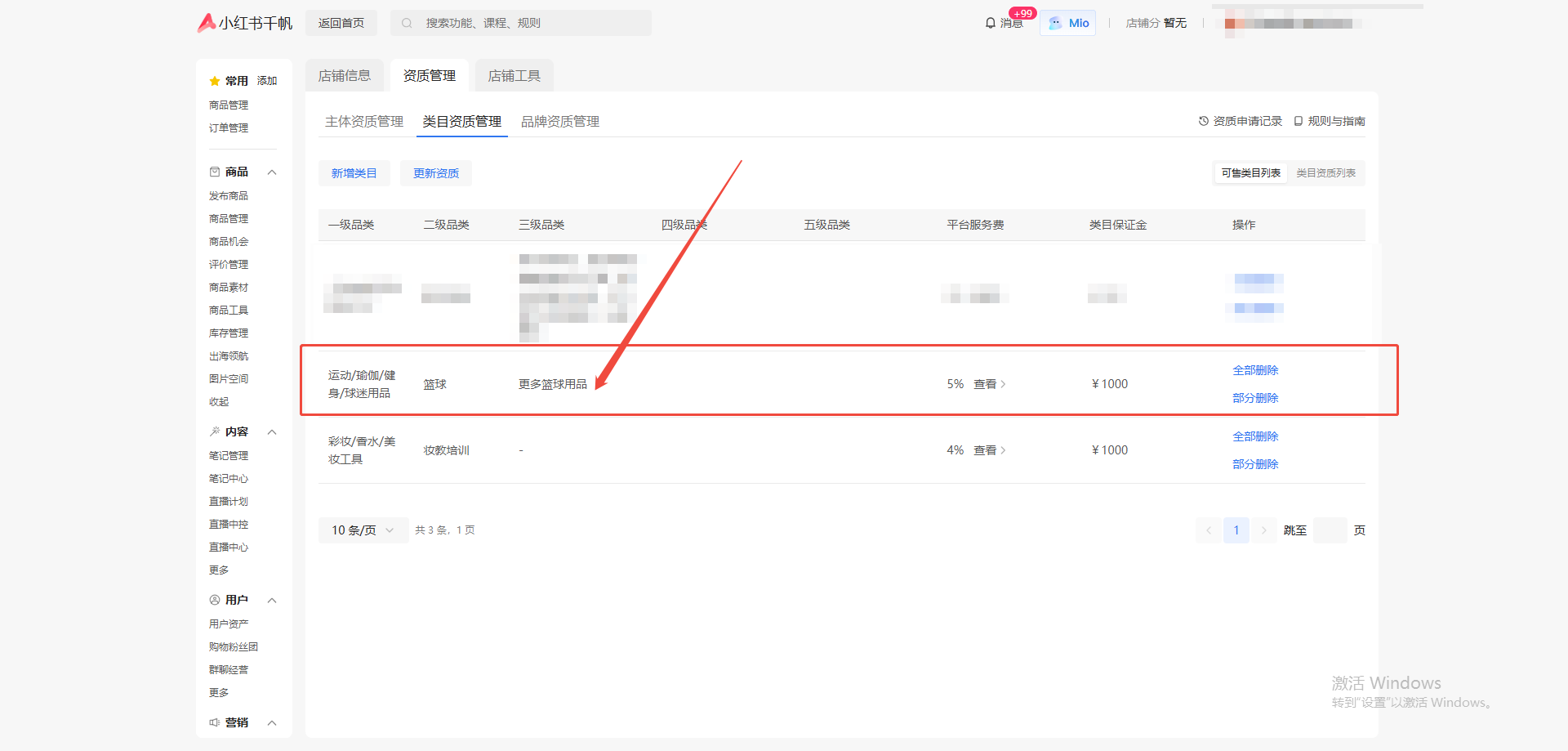Image resolution: width=1568 pixels, height=751 pixels.
Task: Focus the 搜索功能、课程、规则 search box
Action: tap(521, 23)
